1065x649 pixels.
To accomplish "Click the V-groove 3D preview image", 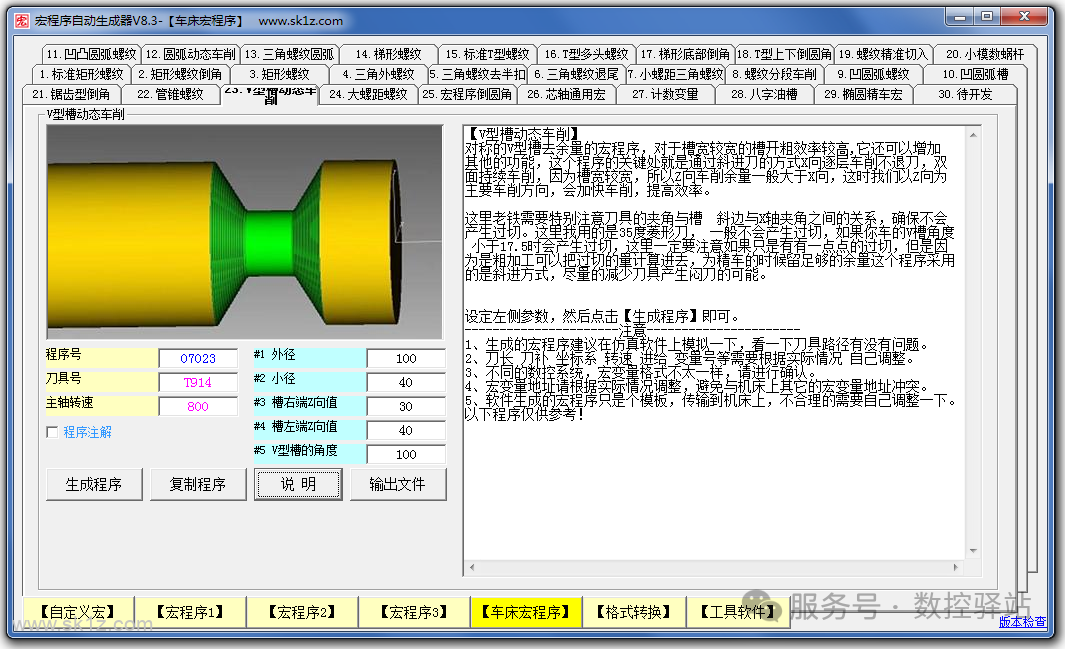I will [x=245, y=231].
